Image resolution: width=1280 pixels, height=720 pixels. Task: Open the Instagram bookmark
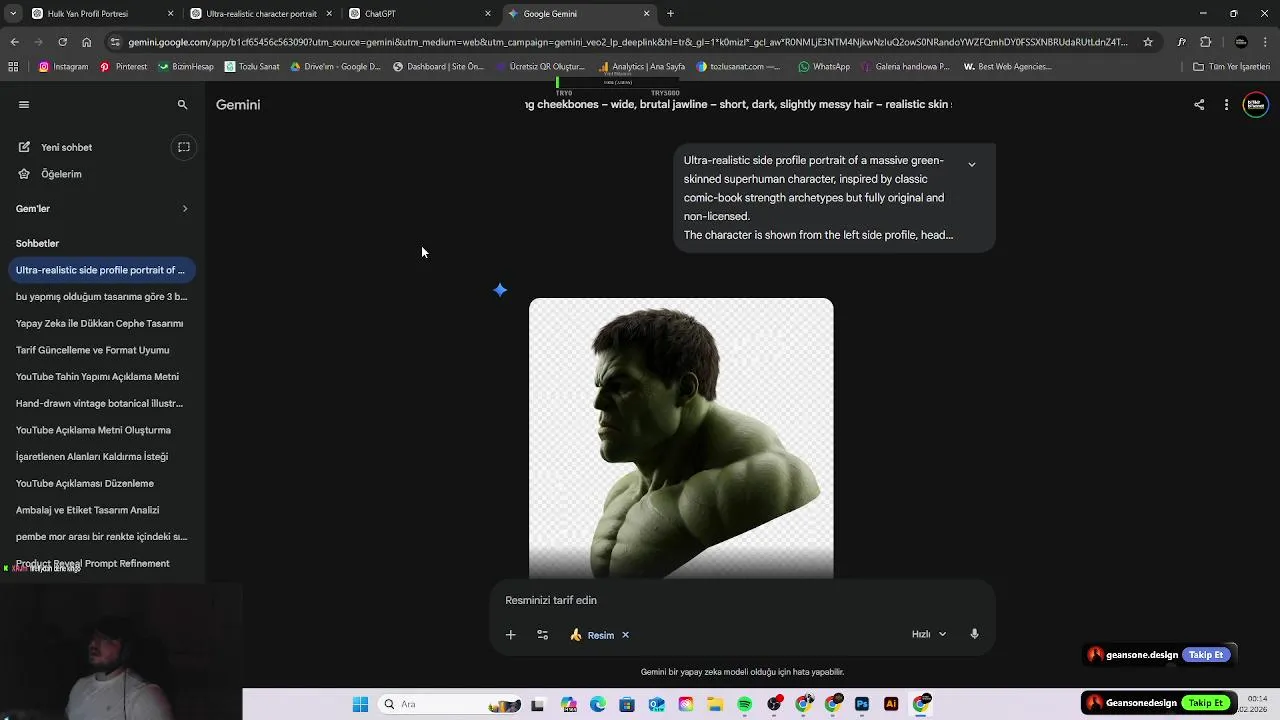pyautogui.click(x=64, y=67)
